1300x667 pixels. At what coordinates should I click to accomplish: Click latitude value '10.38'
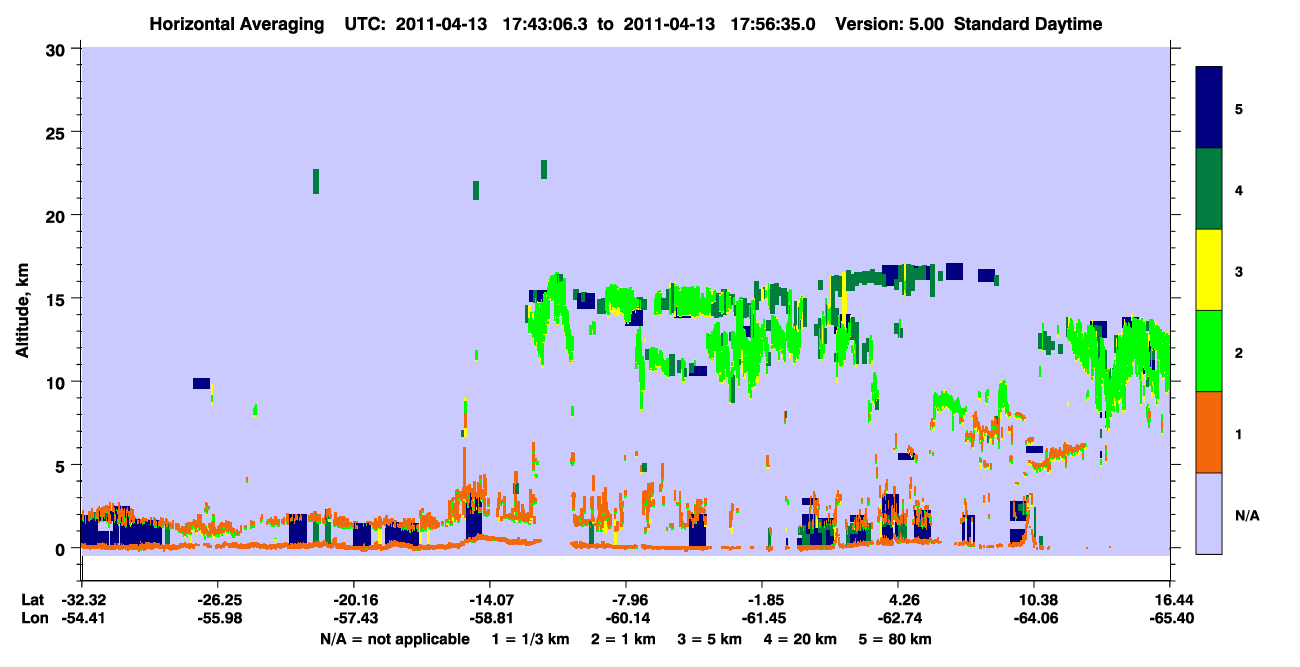[x=1035, y=600]
